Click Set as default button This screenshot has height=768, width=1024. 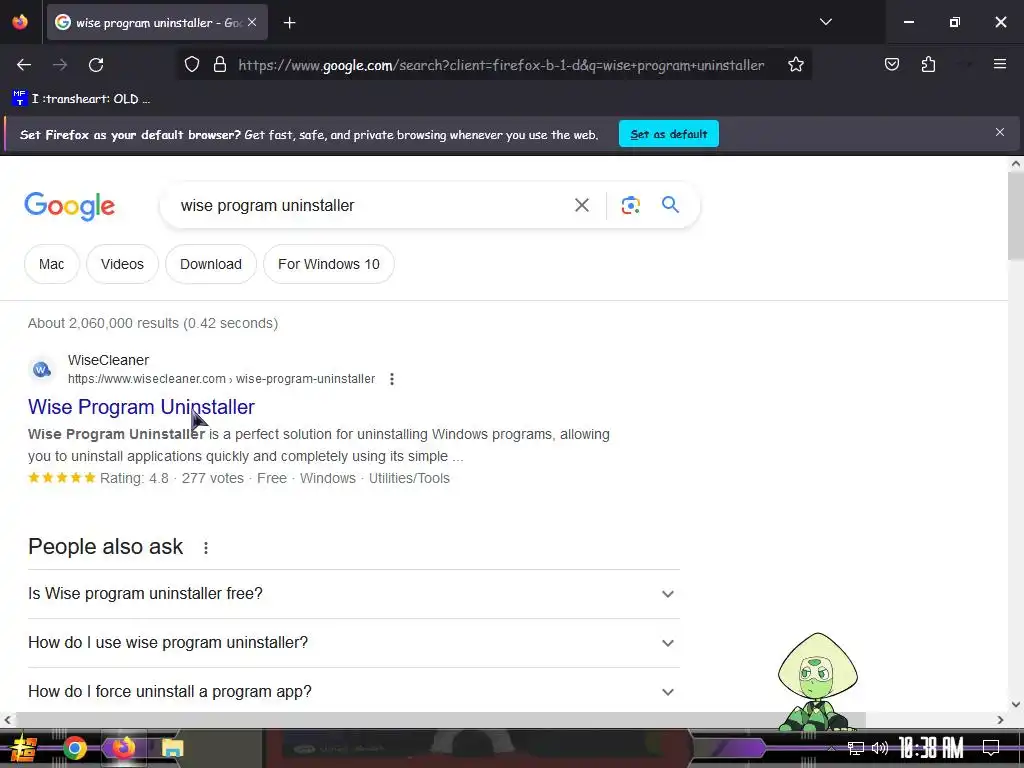(x=669, y=134)
